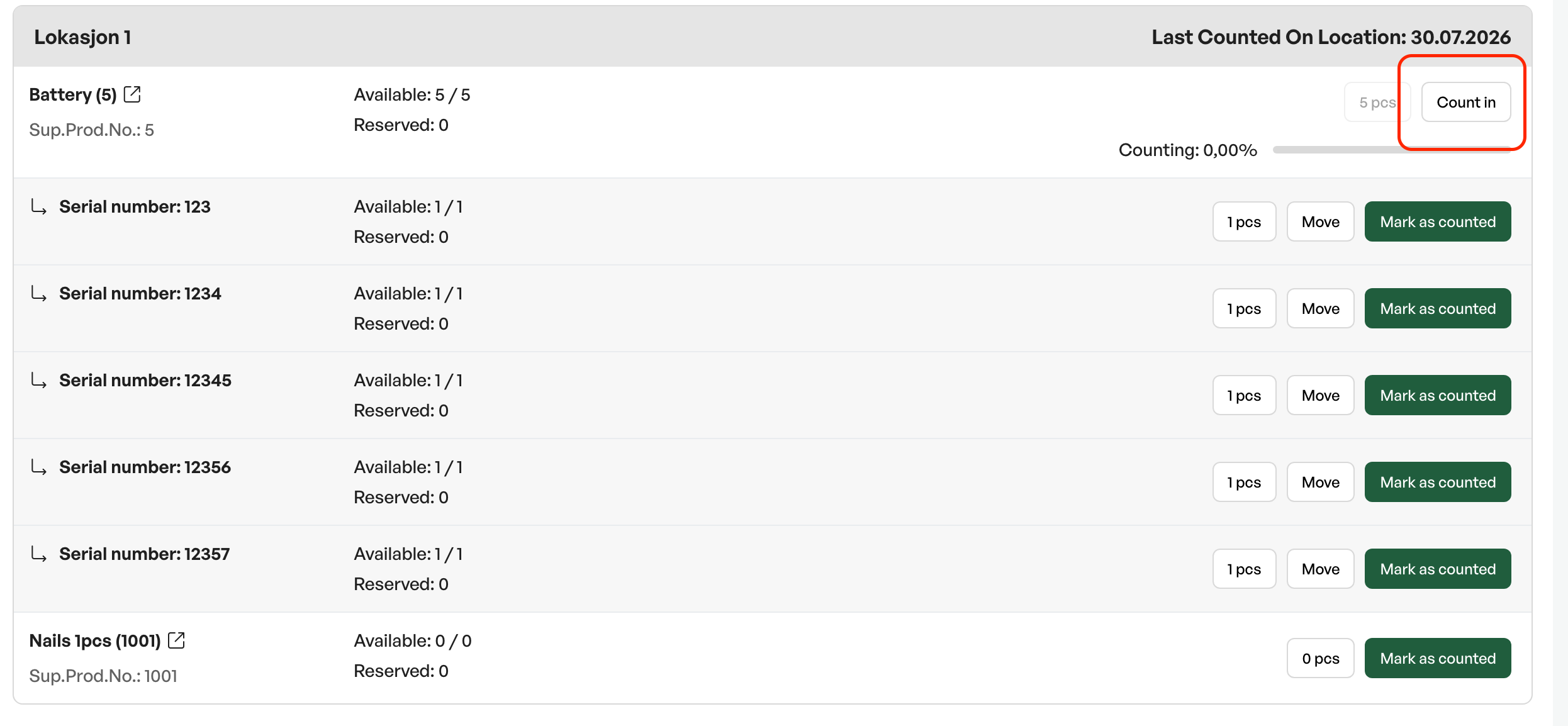Mark serial number 12356 as counted

[x=1438, y=482]
